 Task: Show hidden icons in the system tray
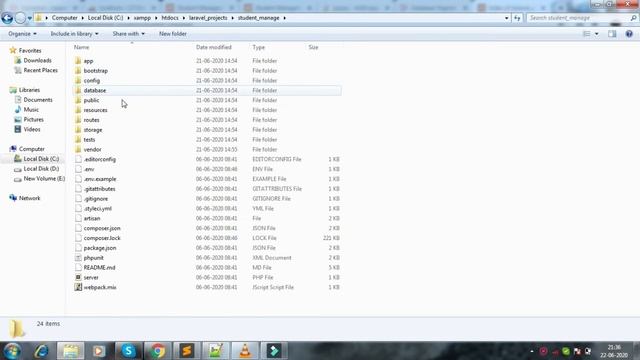coord(531,351)
